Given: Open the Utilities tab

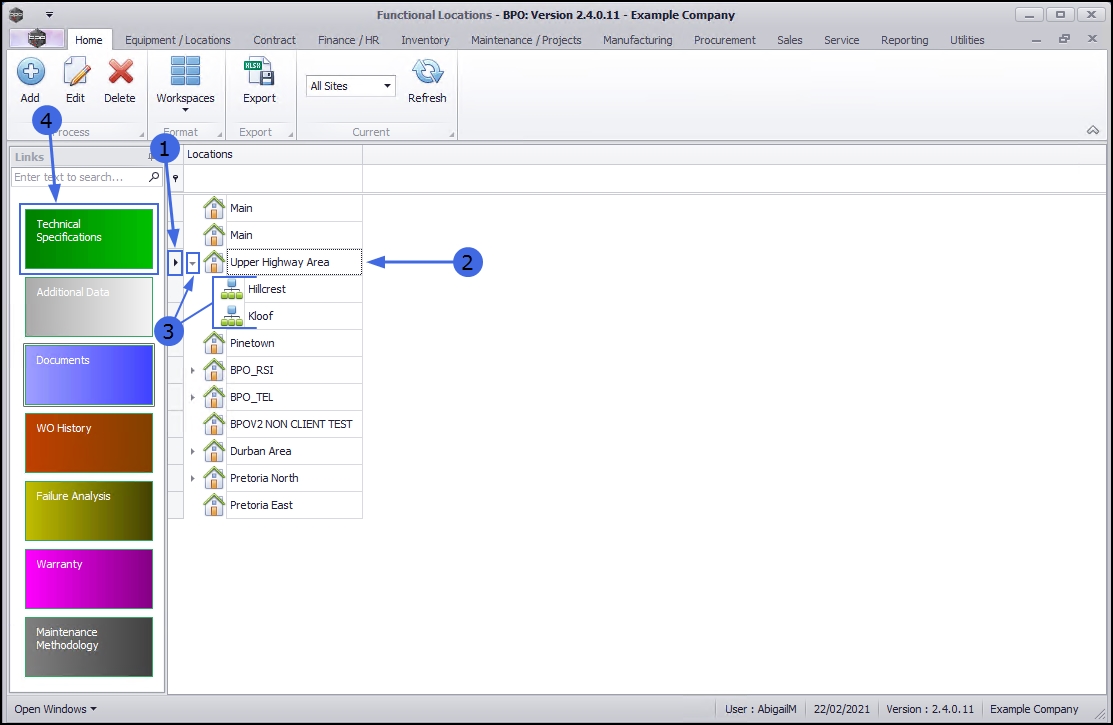Looking at the screenshot, I should 967,40.
